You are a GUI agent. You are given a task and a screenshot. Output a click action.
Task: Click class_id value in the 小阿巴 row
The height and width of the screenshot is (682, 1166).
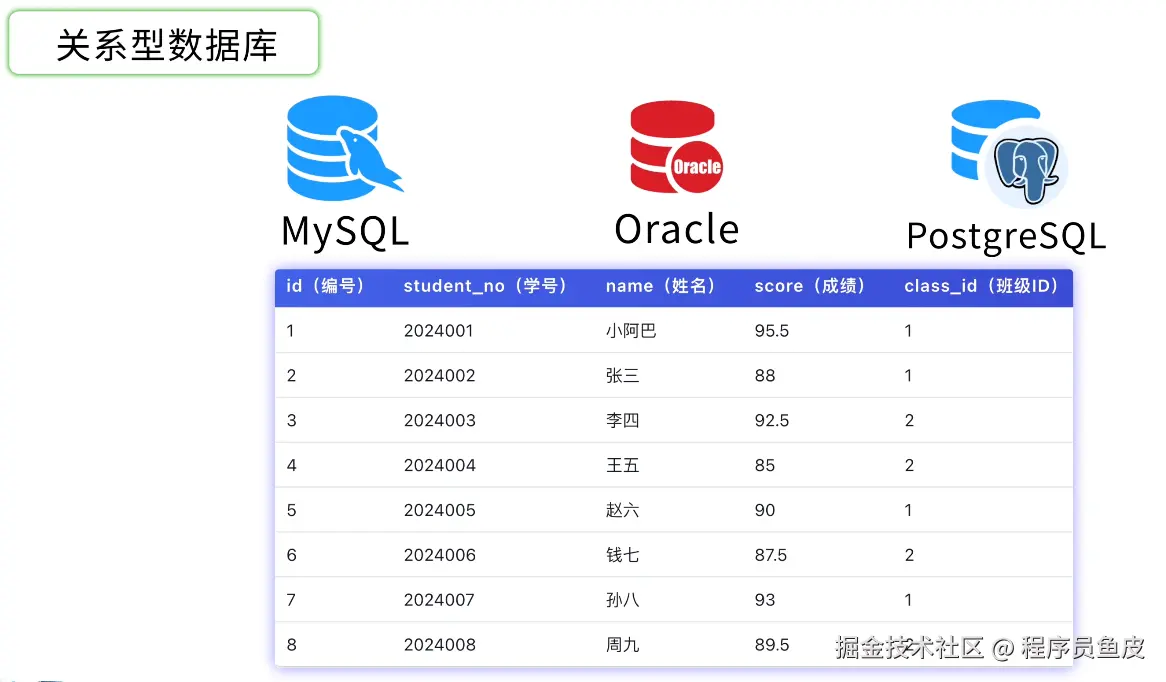tap(908, 331)
